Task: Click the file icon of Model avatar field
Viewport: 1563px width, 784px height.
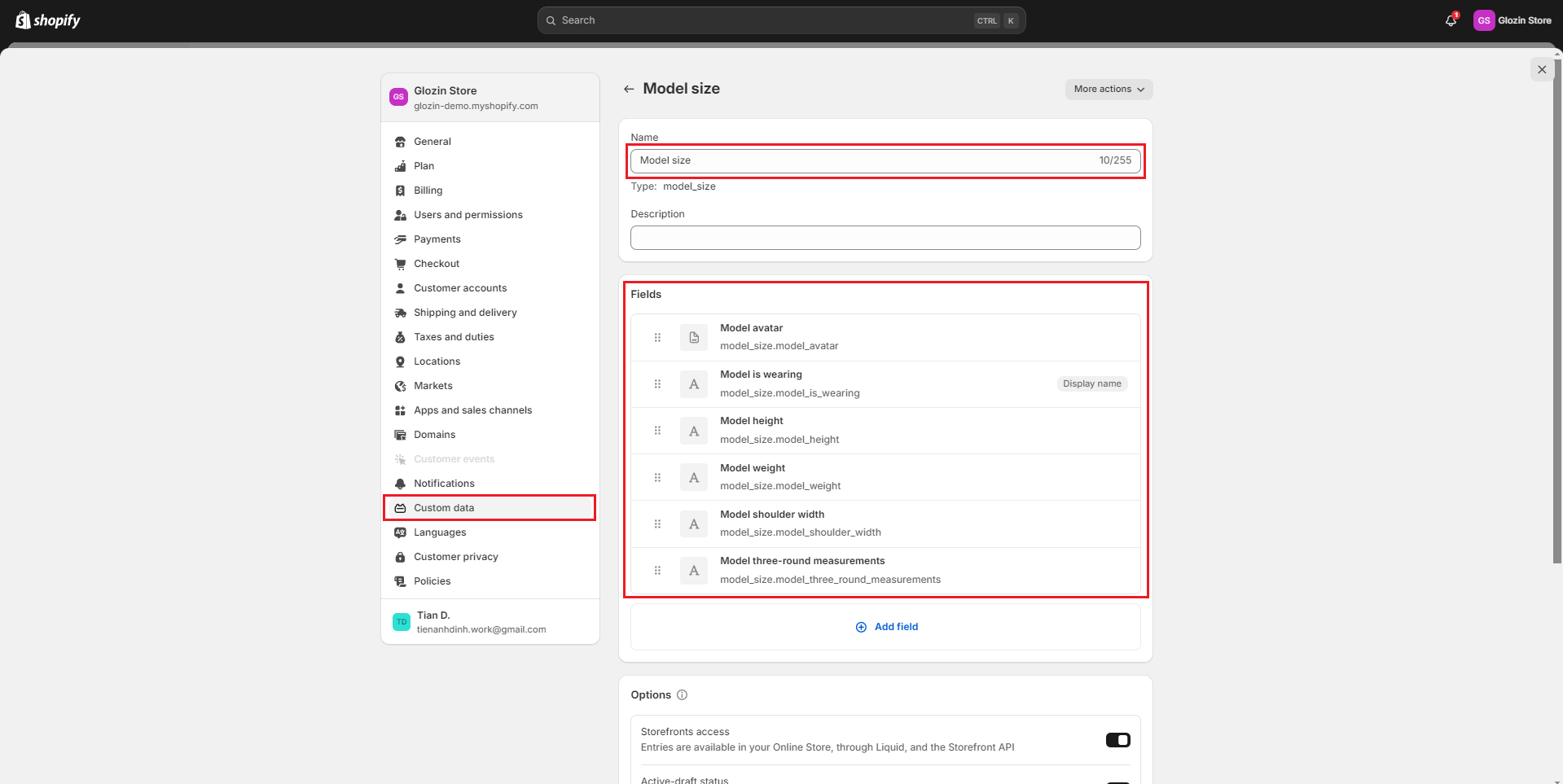Action: point(694,337)
